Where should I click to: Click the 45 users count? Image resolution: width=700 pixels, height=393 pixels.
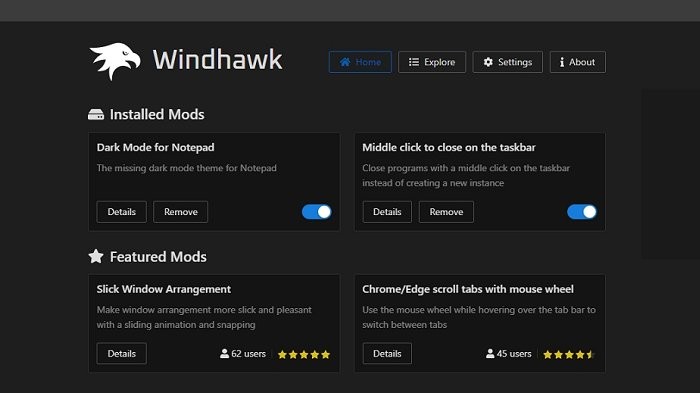[x=514, y=354]
